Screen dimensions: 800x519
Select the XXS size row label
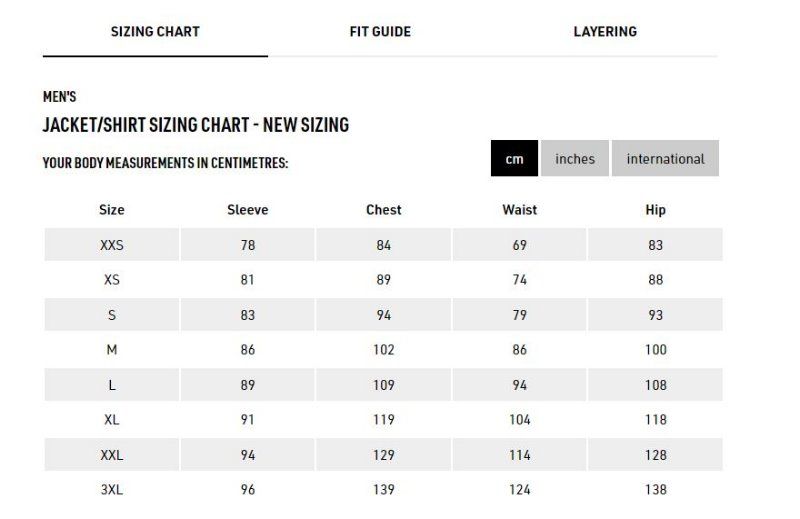tap(112, 245)
